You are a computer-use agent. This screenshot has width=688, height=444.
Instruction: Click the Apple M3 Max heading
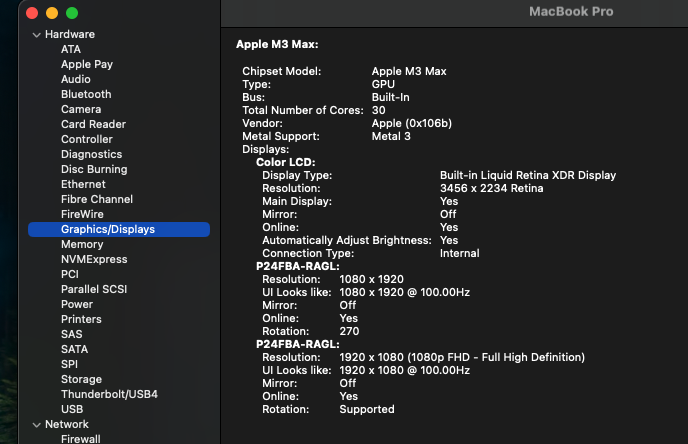click(x=277, y=44)
